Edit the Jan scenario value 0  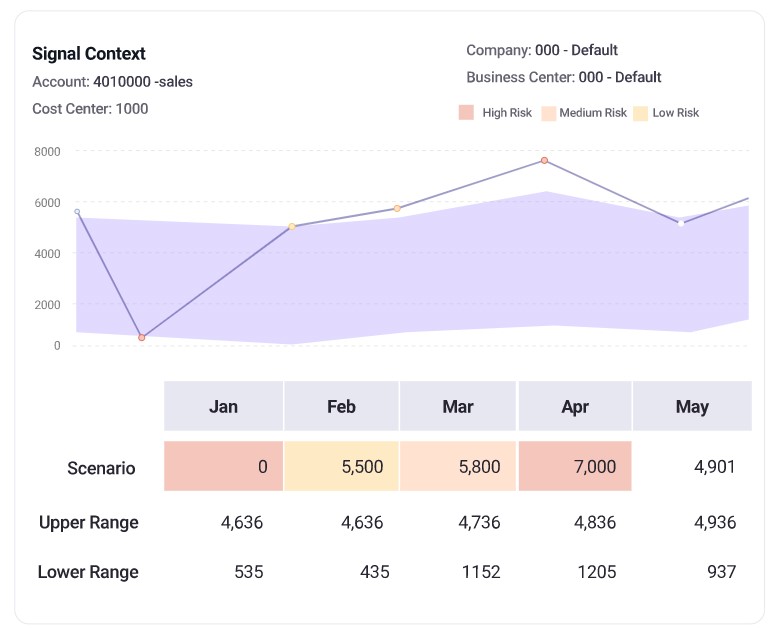(223, 466)
